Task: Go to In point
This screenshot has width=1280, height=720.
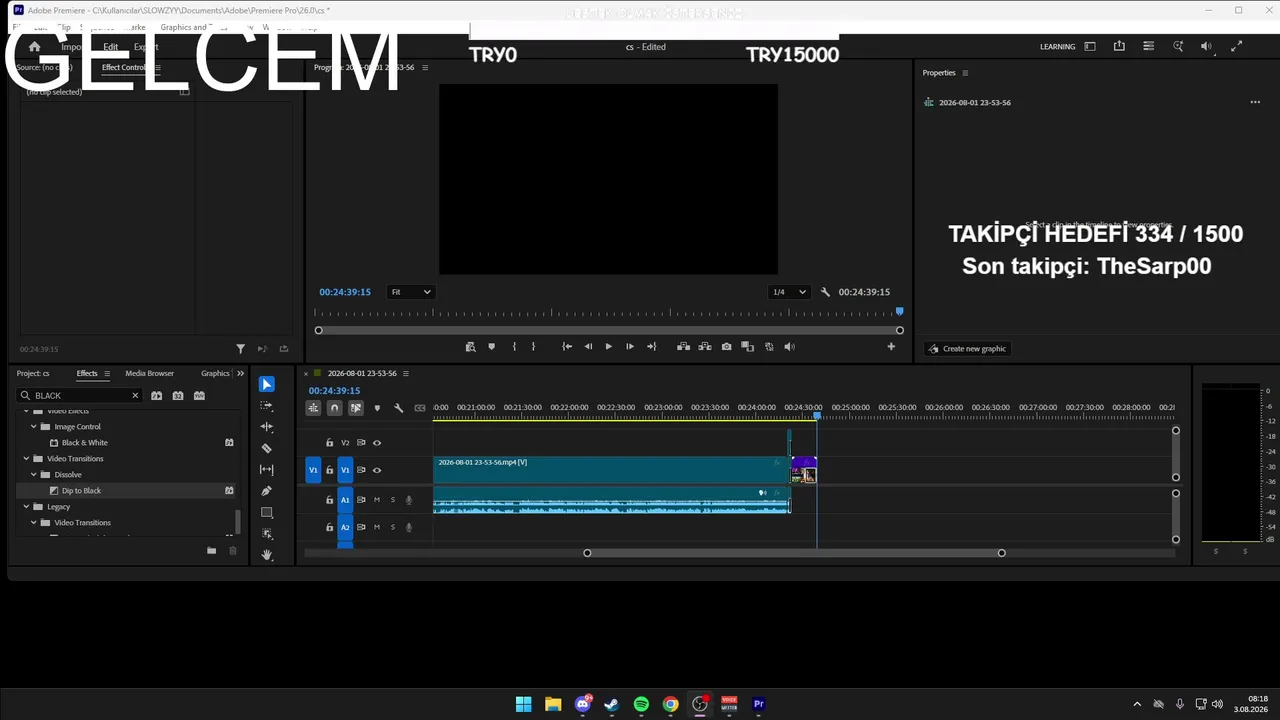Action: pyautogui.click(x=567, y=347)
